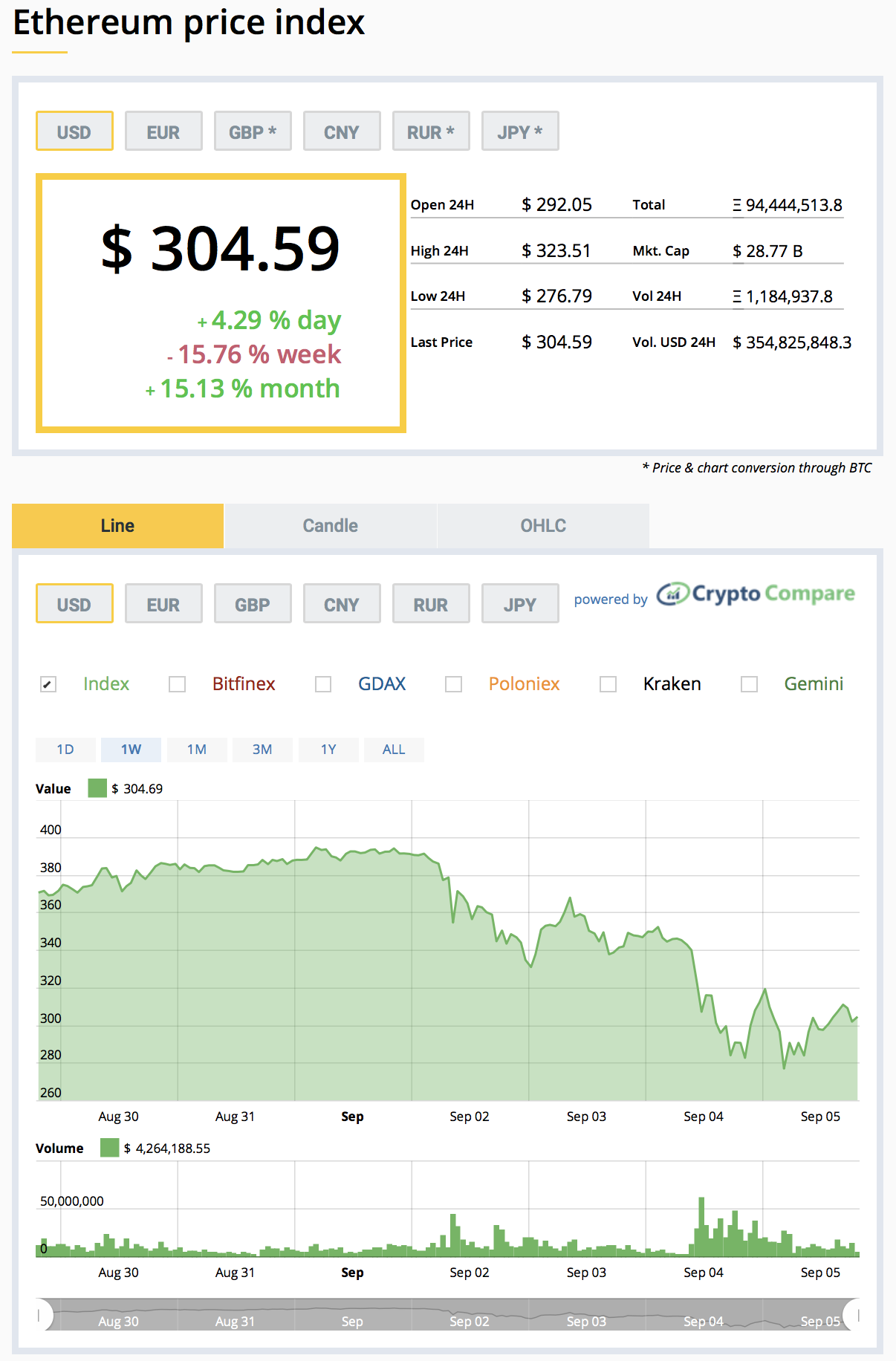This screenshot has height=1361, width=896.
Task: Check the Poloniex box
Action: (x=453, y=684)
